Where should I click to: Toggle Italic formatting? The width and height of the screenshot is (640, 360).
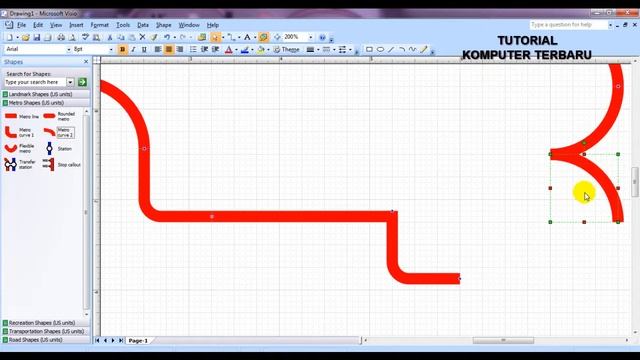pos(133,49)
